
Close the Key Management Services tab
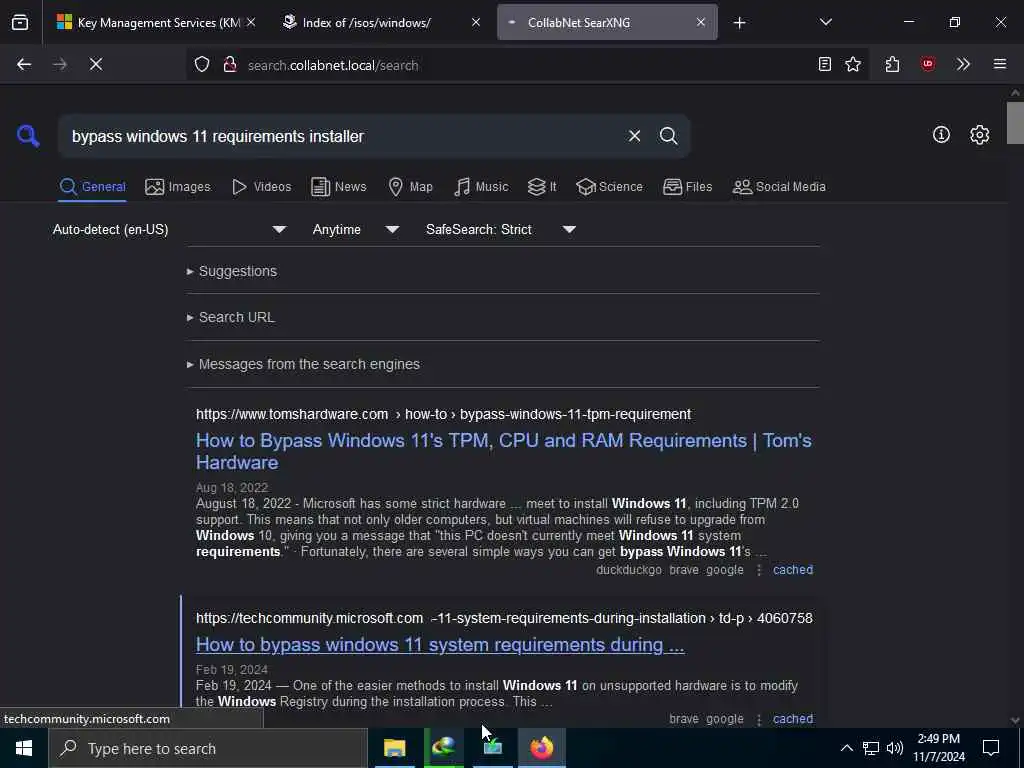(251, 22)
